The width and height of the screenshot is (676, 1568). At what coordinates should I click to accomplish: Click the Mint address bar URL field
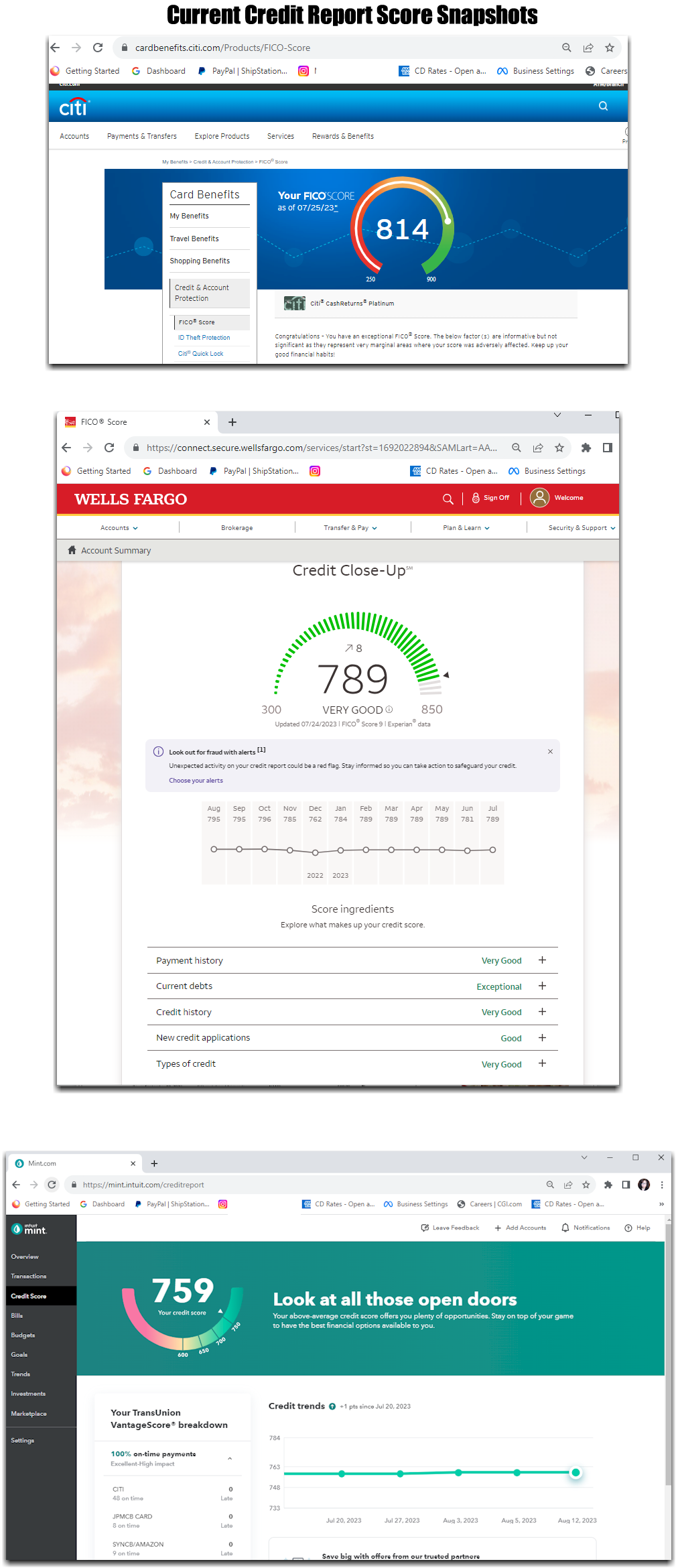coord(305,1185)
